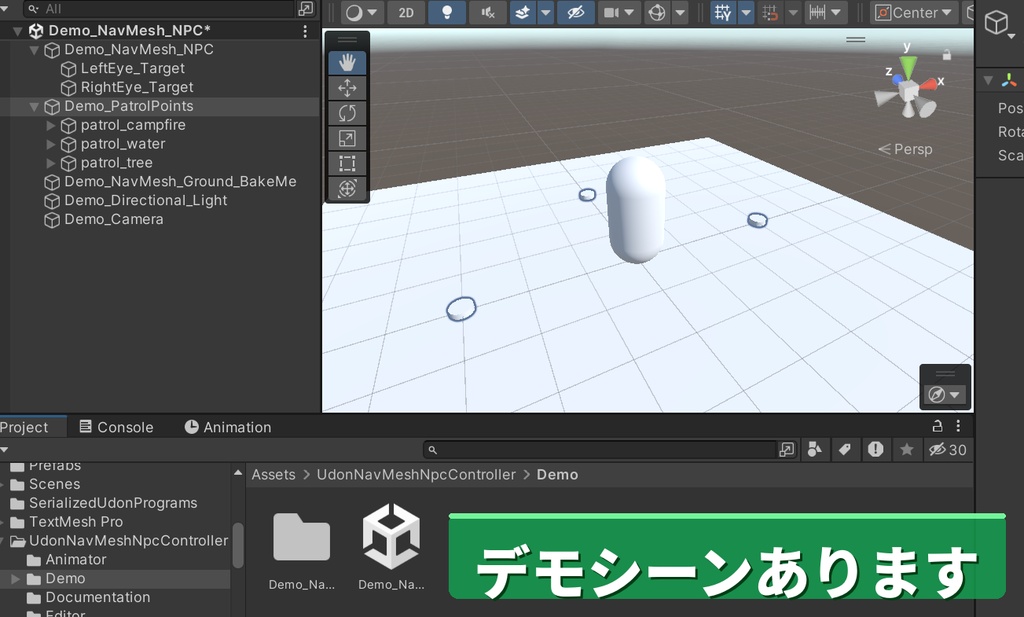Switch to the Console tab
1024x617 pixels.
pos(116,427)
